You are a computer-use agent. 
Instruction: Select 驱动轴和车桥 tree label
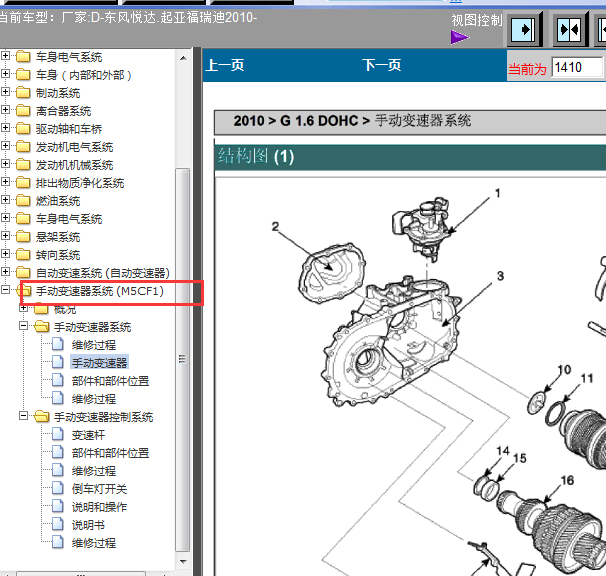[x=69, y=129]
